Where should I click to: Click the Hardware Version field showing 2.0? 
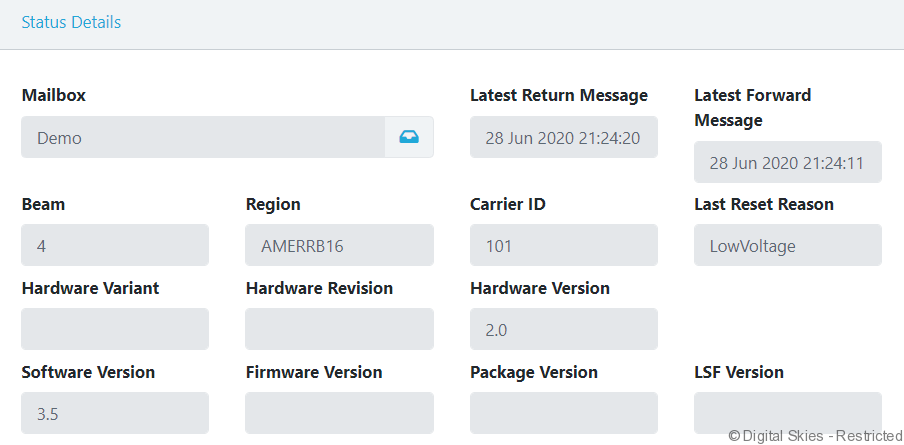click(x=564, y=329)
